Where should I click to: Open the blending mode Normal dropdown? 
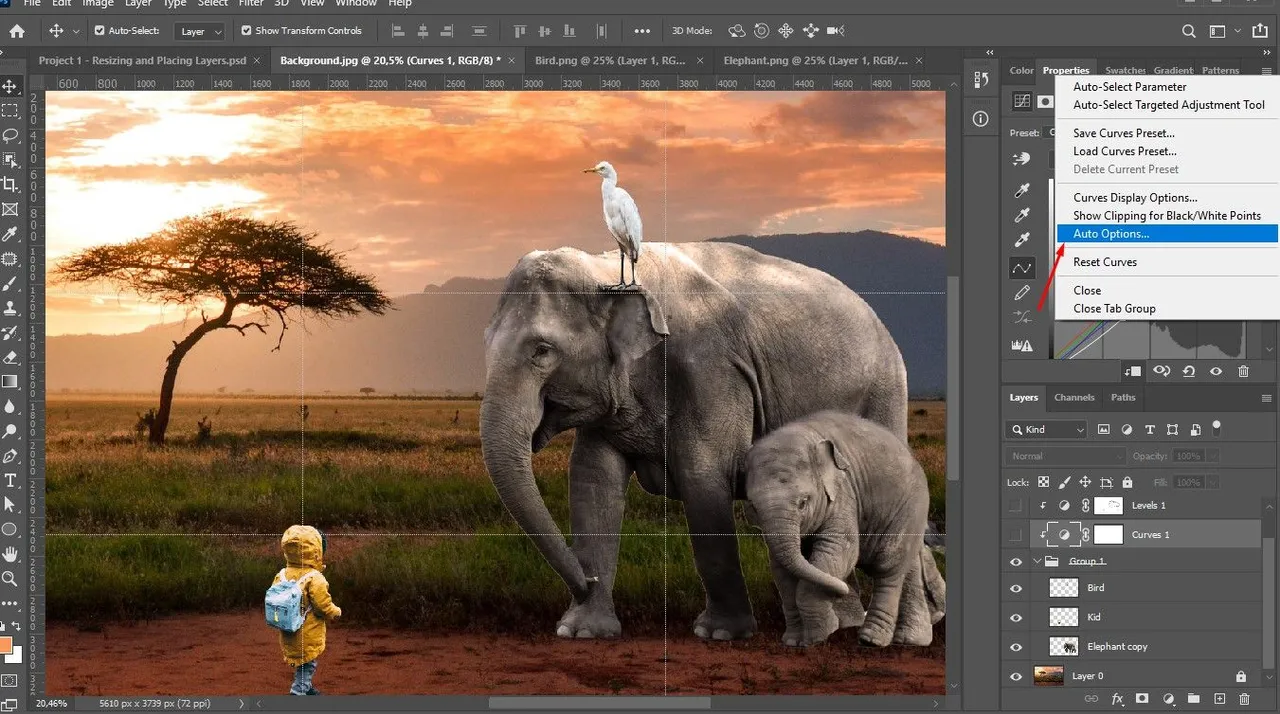click(1066, 456)
